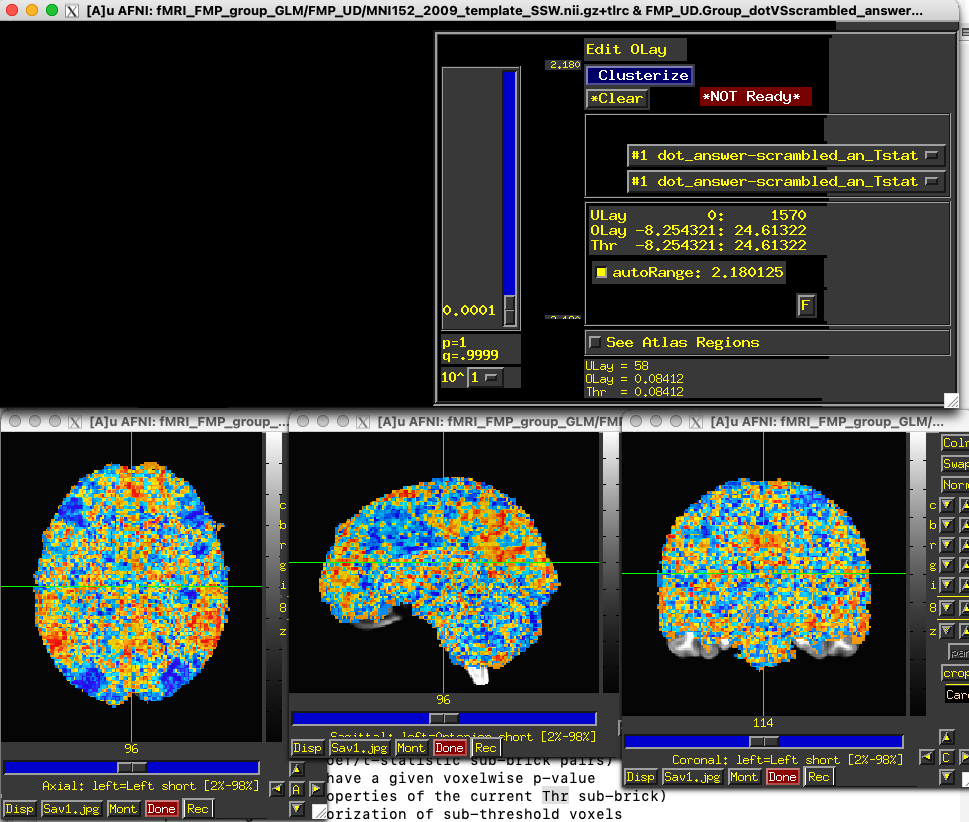Image resolution: width=969 pixels, height=822 pixels.
Task: Click brightness 'b' down arrow in coronal viewer
Action: point(947,525)
